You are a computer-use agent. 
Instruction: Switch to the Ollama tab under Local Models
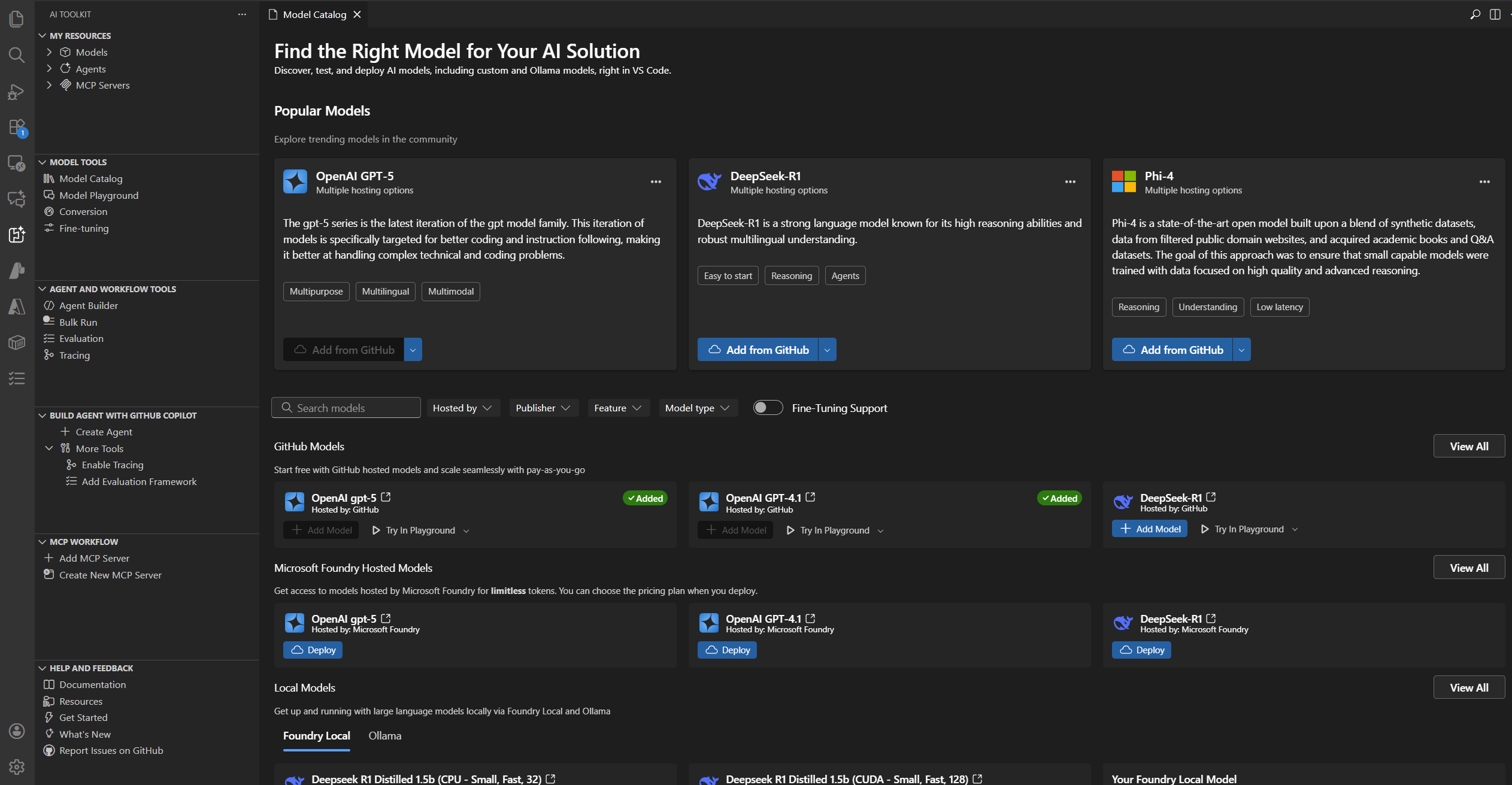pyautogui.click(x=384, y=735)
